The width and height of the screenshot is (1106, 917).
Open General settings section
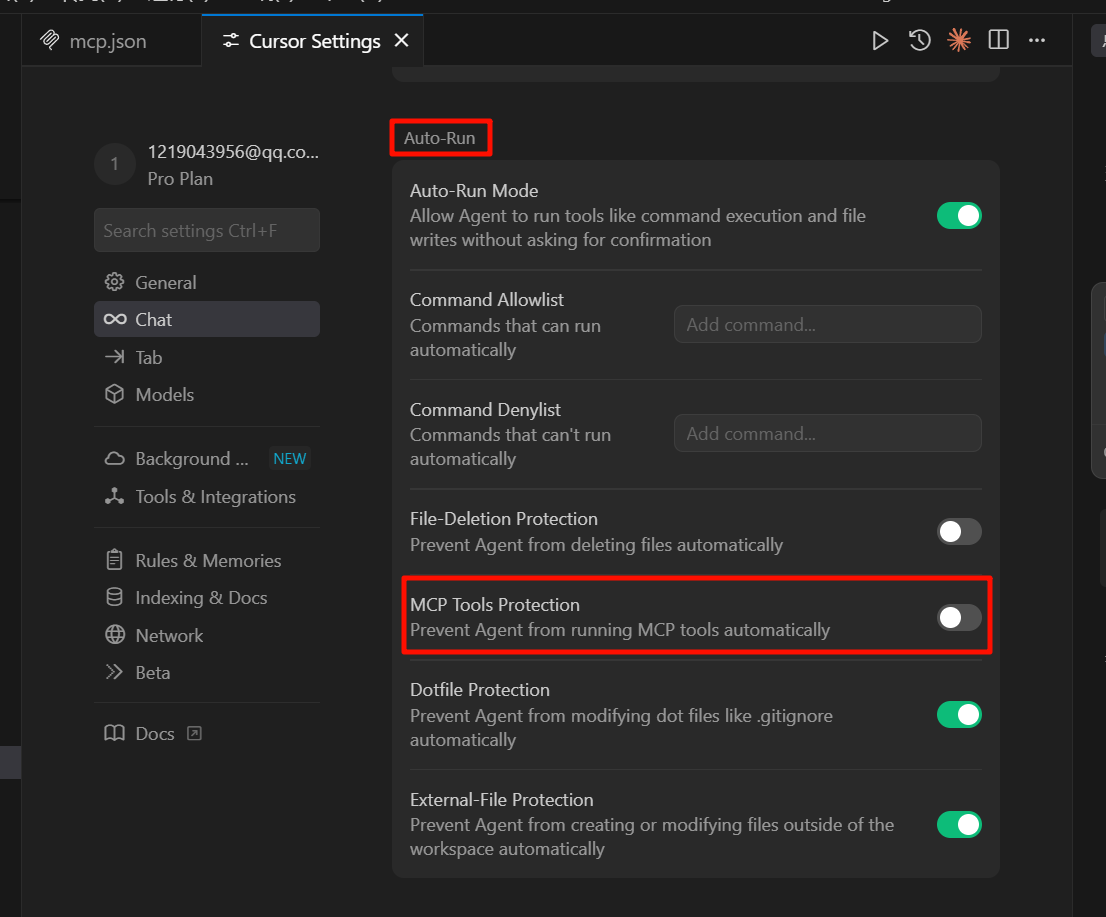[x=207, y=282]
